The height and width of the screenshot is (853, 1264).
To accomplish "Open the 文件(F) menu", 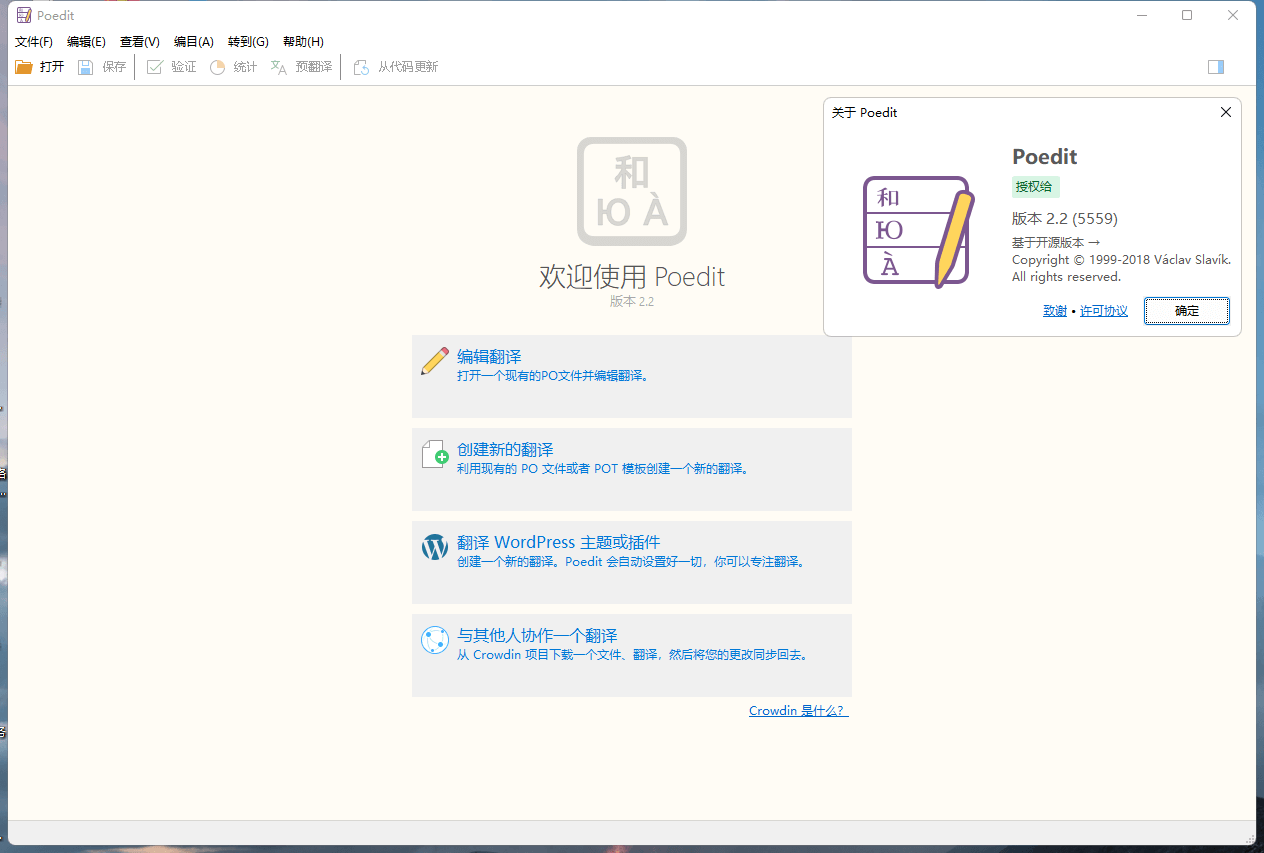I will pyautogui.click(x=34, y=42).
